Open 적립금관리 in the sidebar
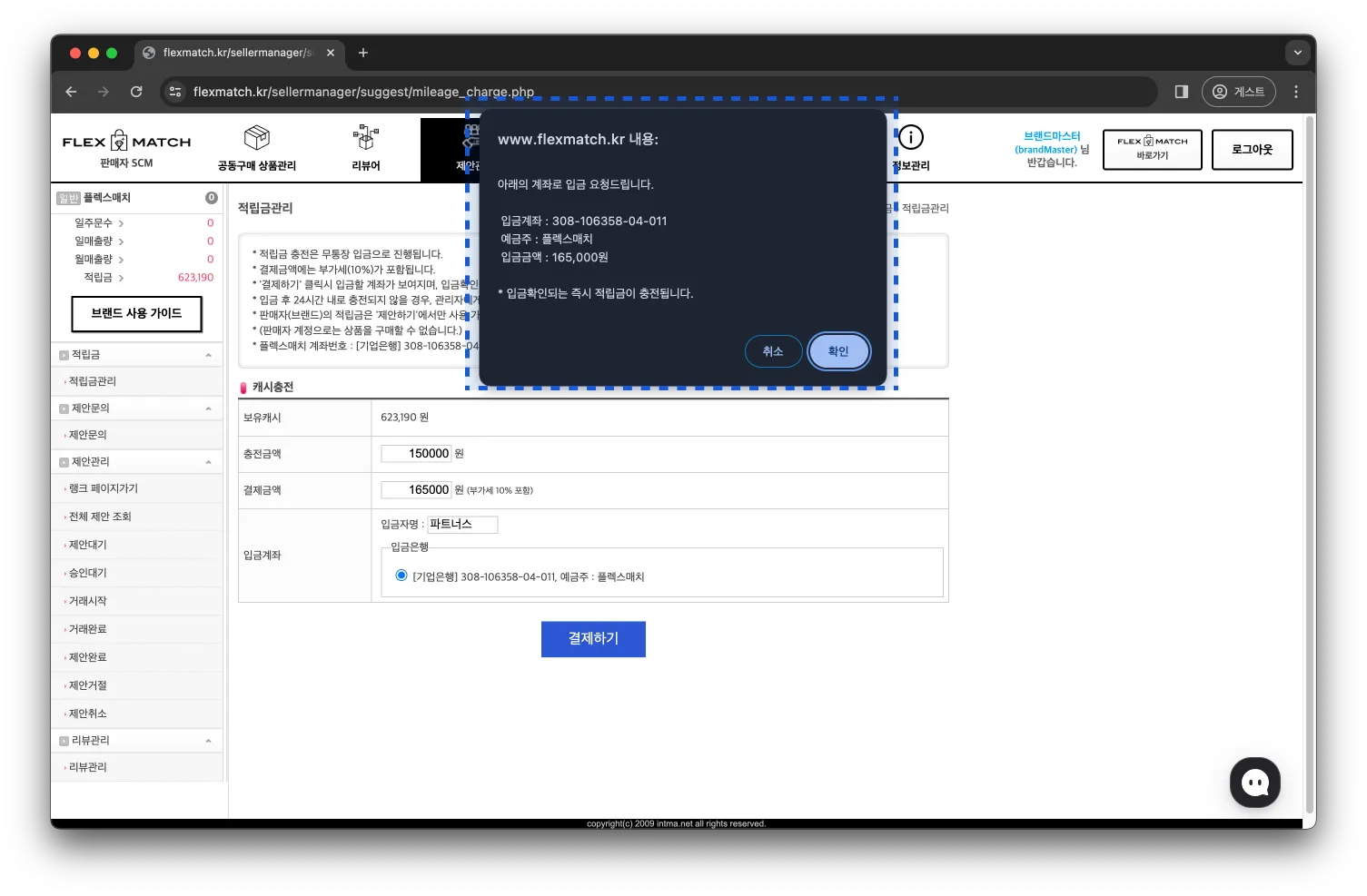The image size is (1367, 896). (93, 381)
